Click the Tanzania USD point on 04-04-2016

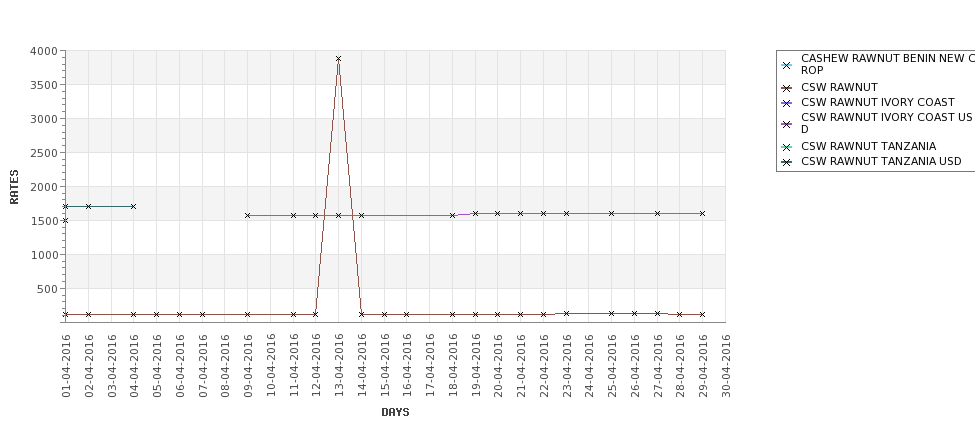[133, 206]
